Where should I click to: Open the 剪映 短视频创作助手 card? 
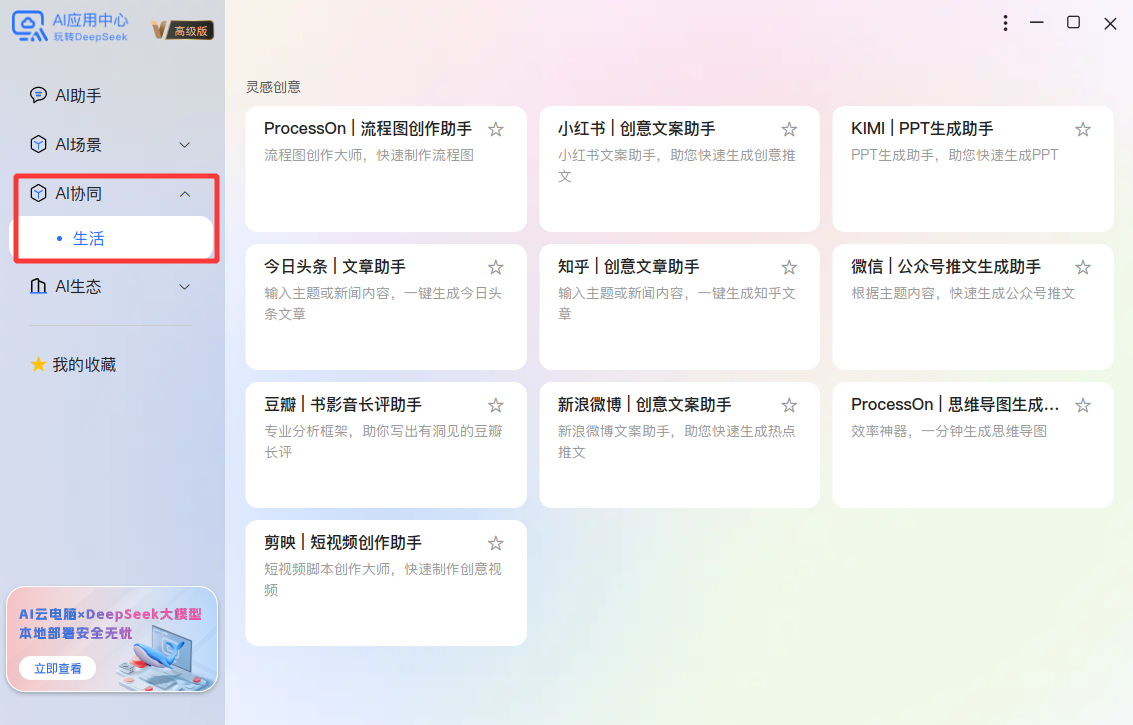pos(386,583)
